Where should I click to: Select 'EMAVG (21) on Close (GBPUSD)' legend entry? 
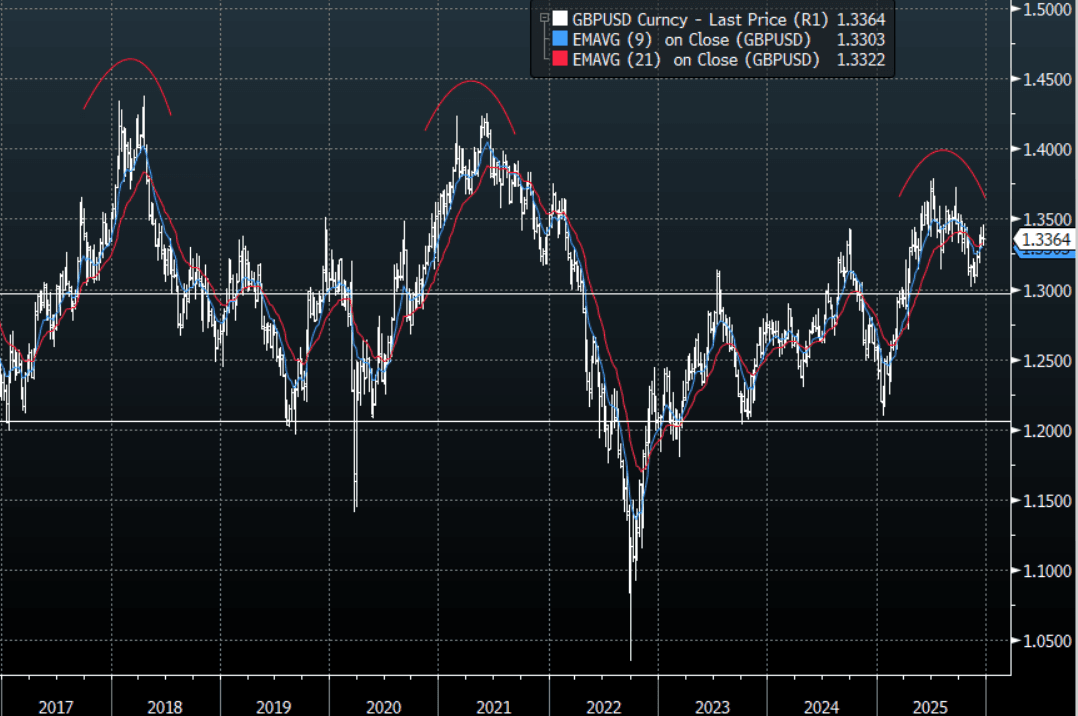[696, 59]
